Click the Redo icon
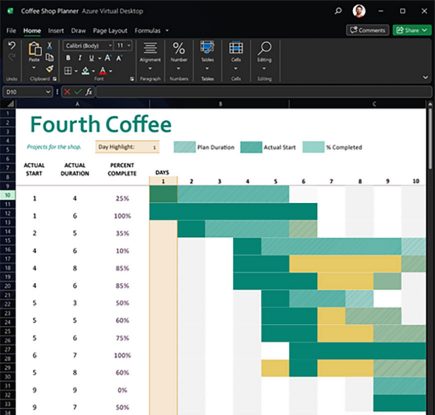435x415 pixels. tap(12, 57)
